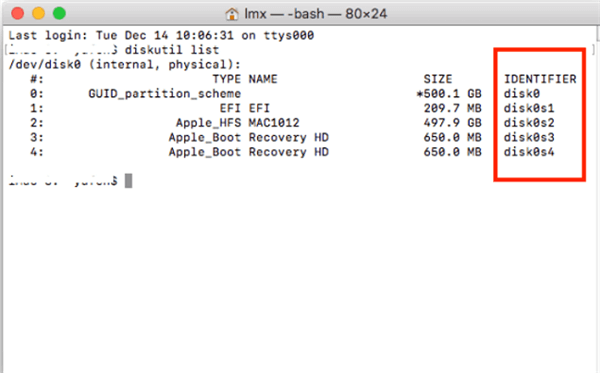This screenshot has width=600, height=373.
Task: Click partition index '2:'
Action: point(37,123)
